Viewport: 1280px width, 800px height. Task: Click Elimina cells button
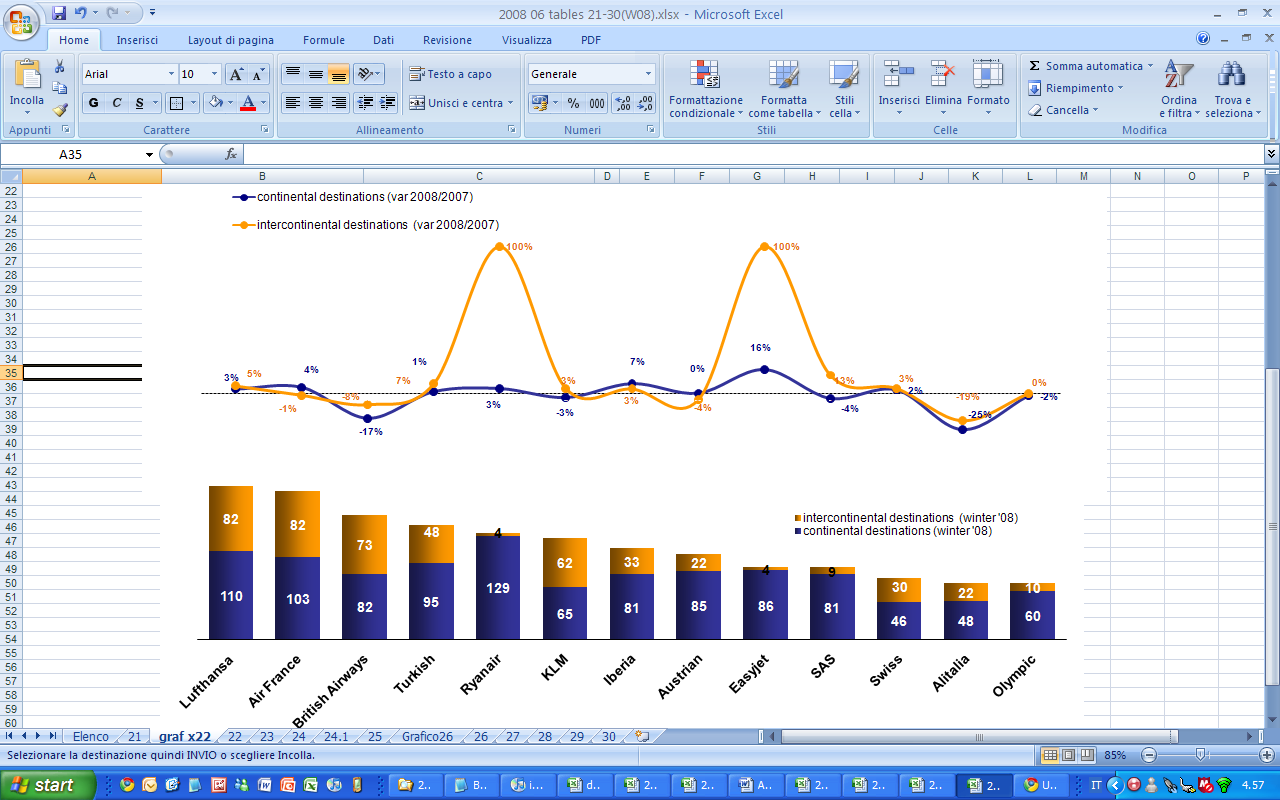943,88
